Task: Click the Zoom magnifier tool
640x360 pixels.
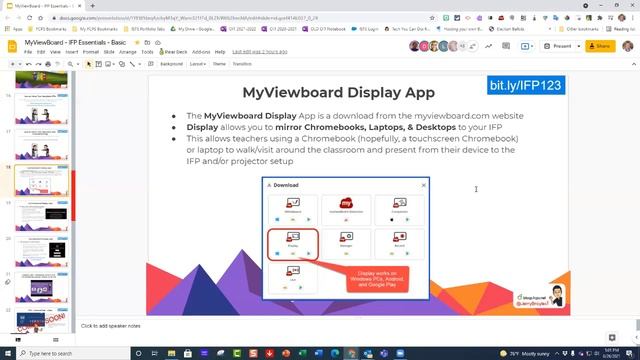Action: pos(70,64)
